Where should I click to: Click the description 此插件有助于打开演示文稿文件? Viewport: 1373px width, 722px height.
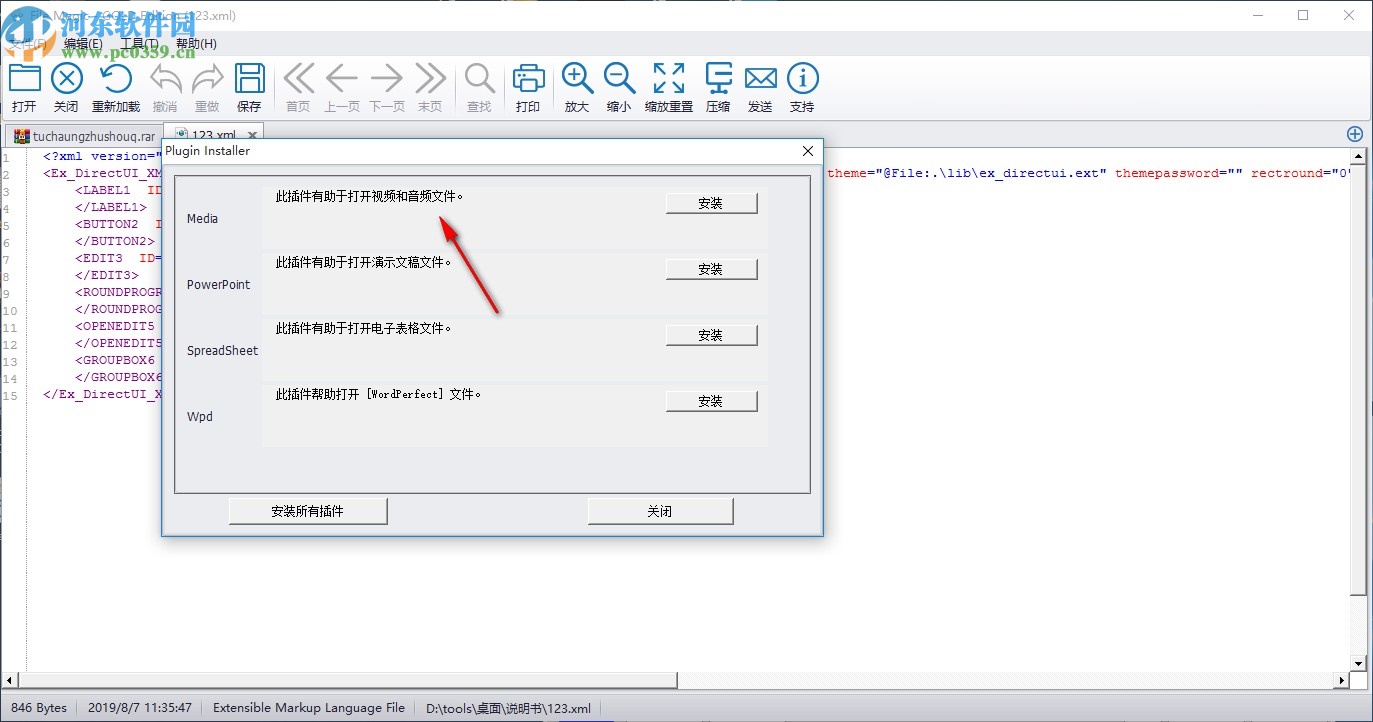point(364,263)
